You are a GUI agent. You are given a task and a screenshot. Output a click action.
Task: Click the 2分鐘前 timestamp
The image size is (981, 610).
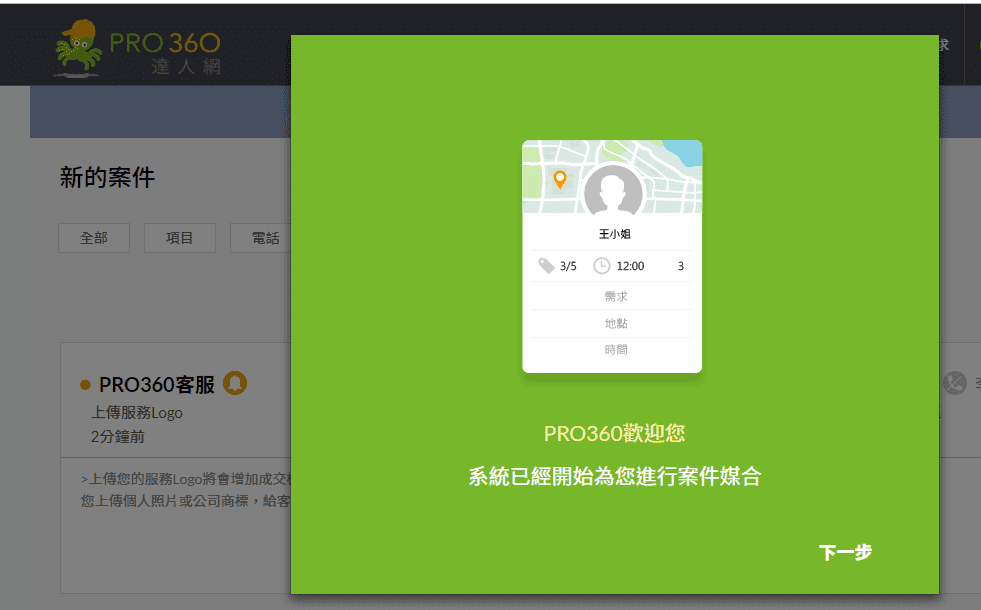pos(118,437)
